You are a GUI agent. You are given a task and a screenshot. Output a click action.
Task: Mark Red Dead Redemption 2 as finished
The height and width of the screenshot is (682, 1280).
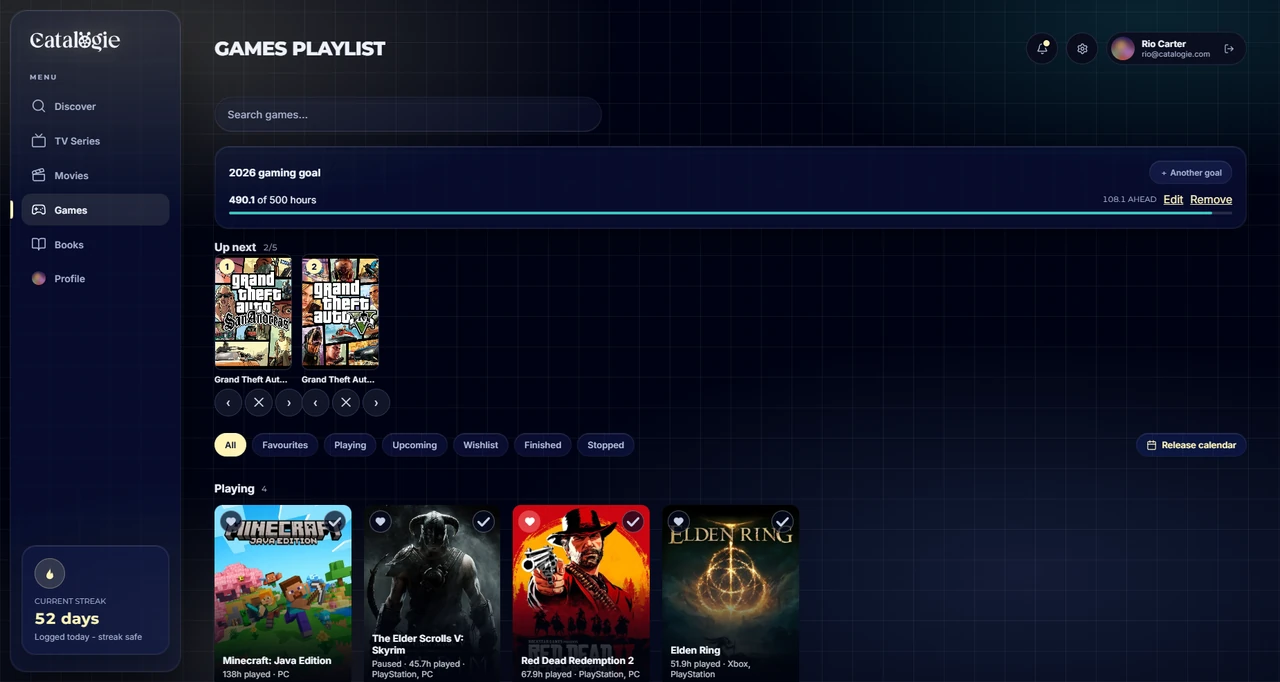coord(633,521)
